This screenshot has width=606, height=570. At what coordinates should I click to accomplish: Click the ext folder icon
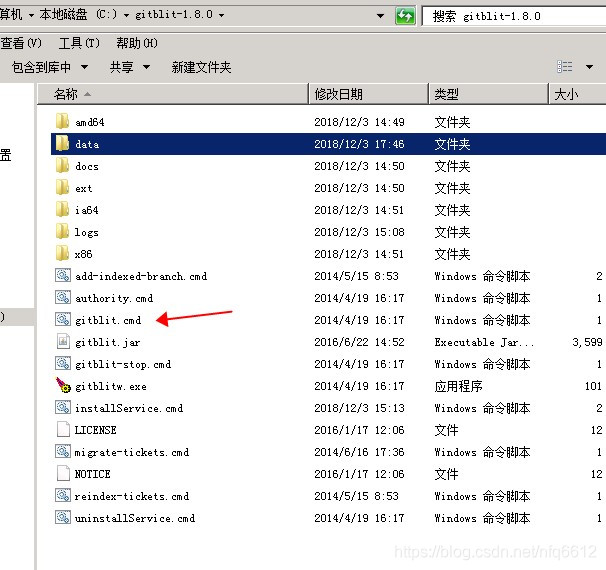(x=62, y=187)
